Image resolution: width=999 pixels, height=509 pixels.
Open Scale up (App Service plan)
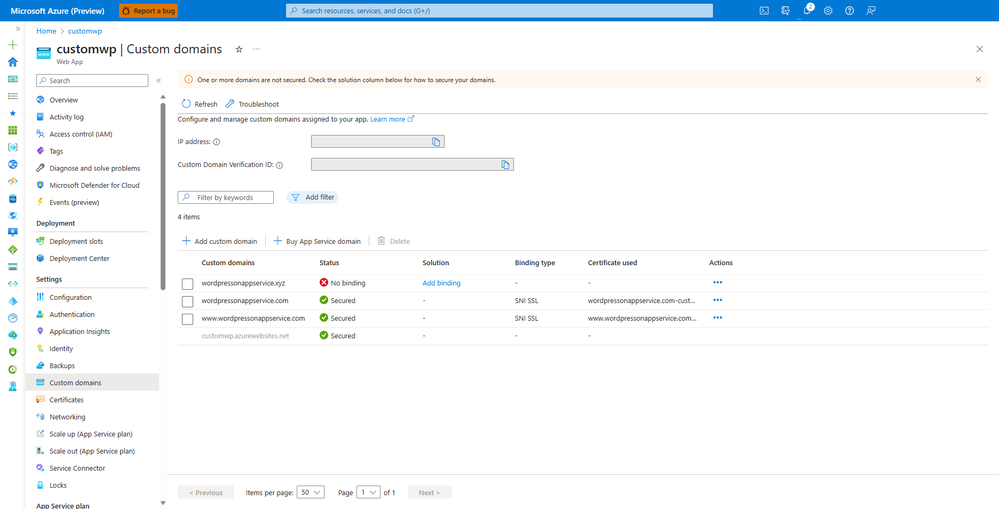point(92,434)
